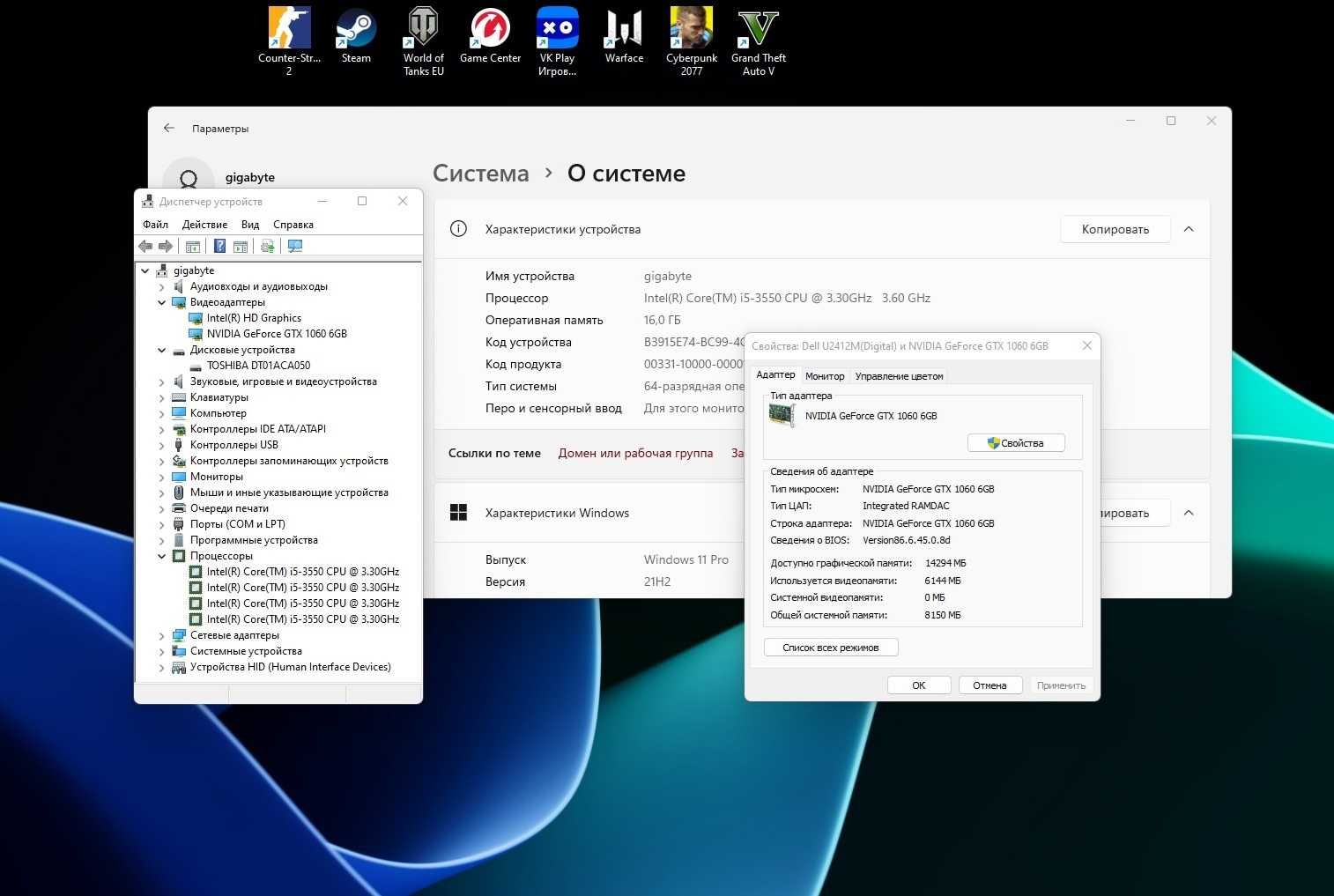Expand the Мониторы category
1334x896 pixels.
(x=162, y=477)
